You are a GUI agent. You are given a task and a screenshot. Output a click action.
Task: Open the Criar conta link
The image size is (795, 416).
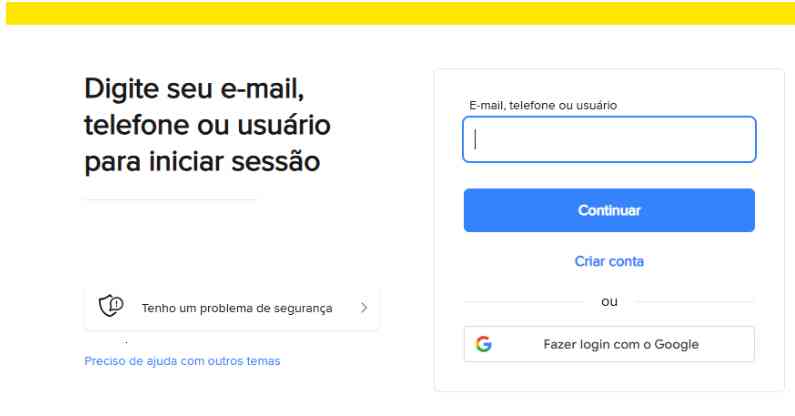click(609, 262)
